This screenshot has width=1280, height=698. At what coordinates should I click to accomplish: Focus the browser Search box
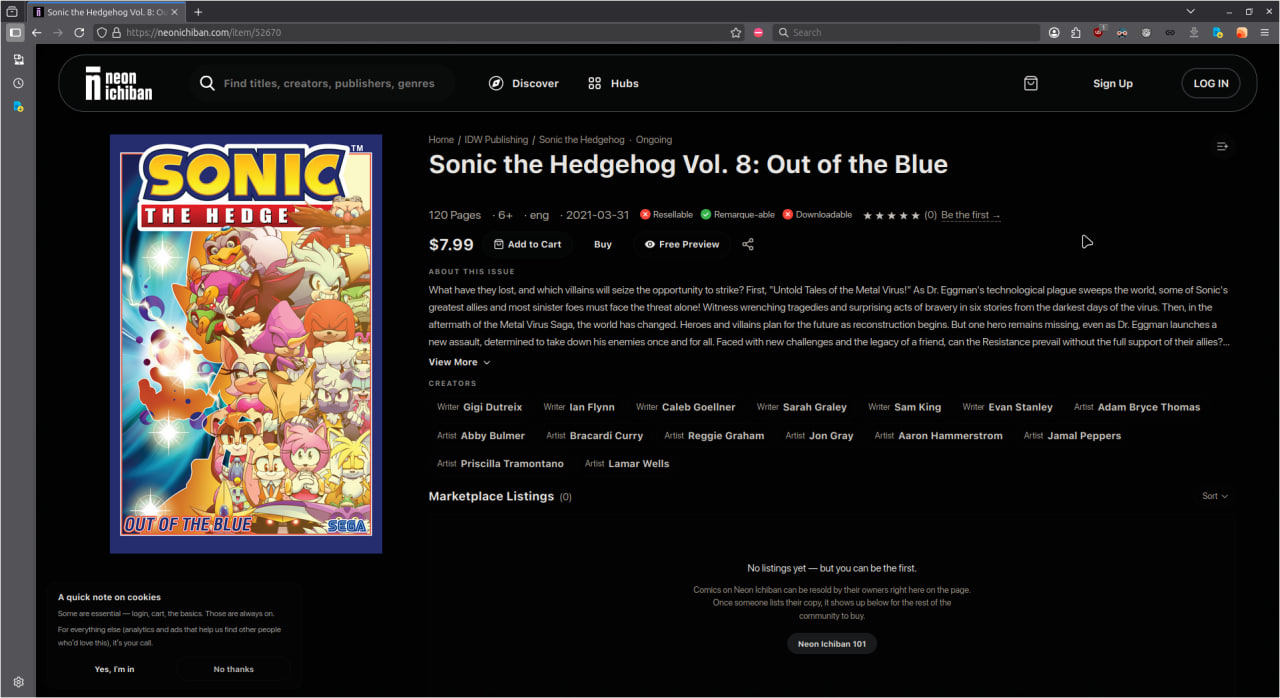pyautogui.click(x=906, y=32)
